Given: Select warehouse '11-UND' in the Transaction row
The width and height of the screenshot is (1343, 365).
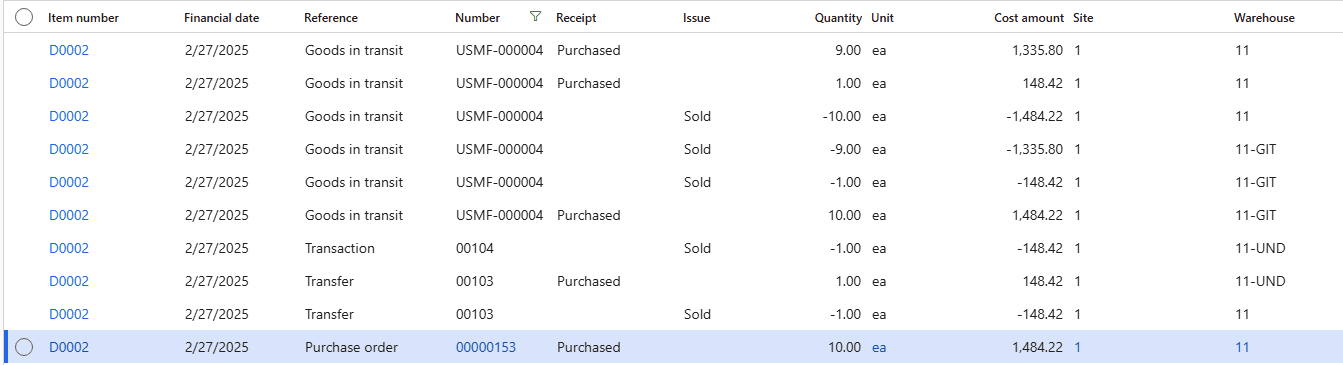Looking at the screenshot, I should (1260, 248).
